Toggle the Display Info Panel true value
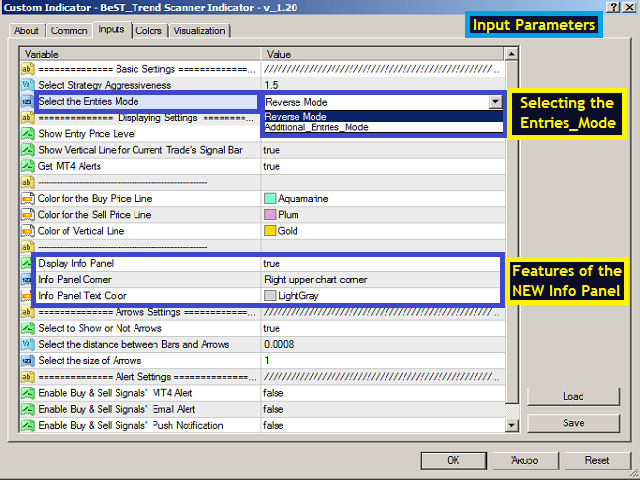This screenshot has width=640, height=480. click(380, 263)
